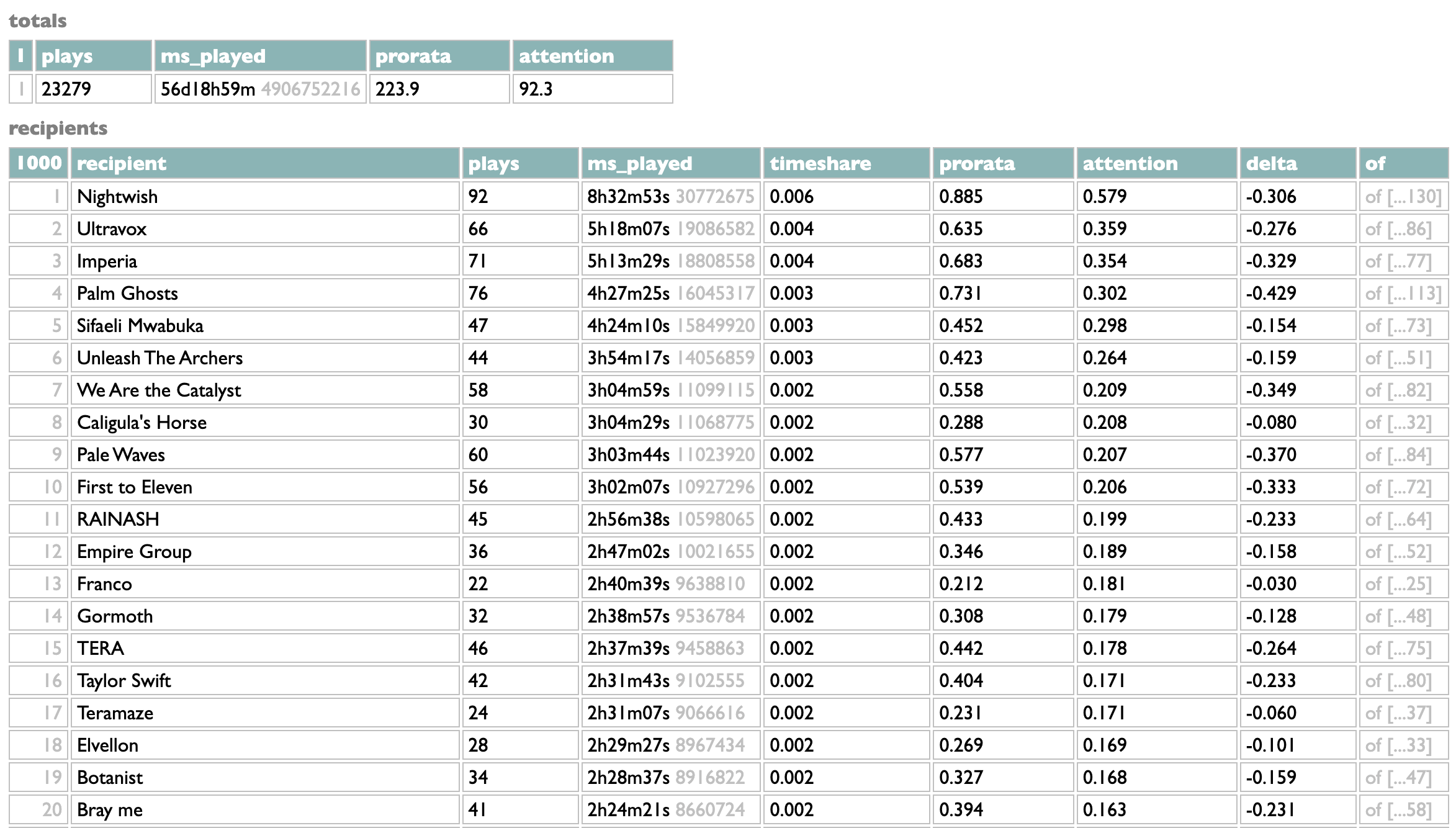Select the First to Eleven recipient cell
The image size is (1456, 828).
(265, 487)
